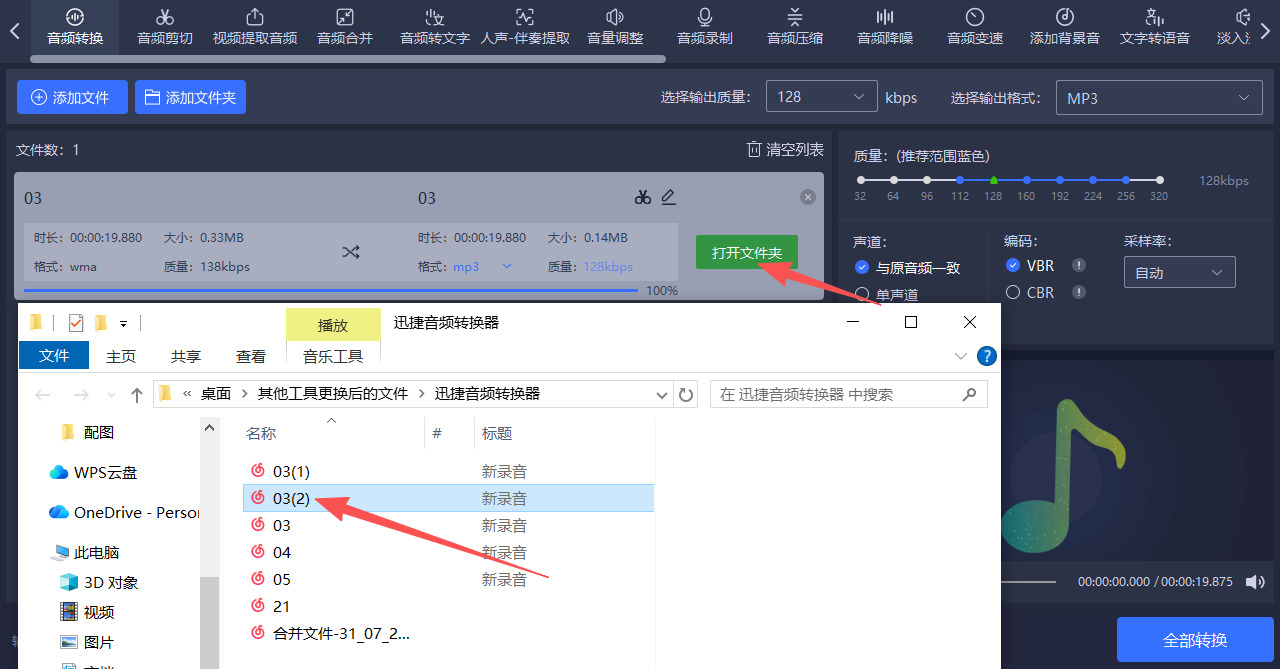This screenshot has height=669, width=1280.
Task: Open the 文件 menu in Explorer
Action: 54,356
